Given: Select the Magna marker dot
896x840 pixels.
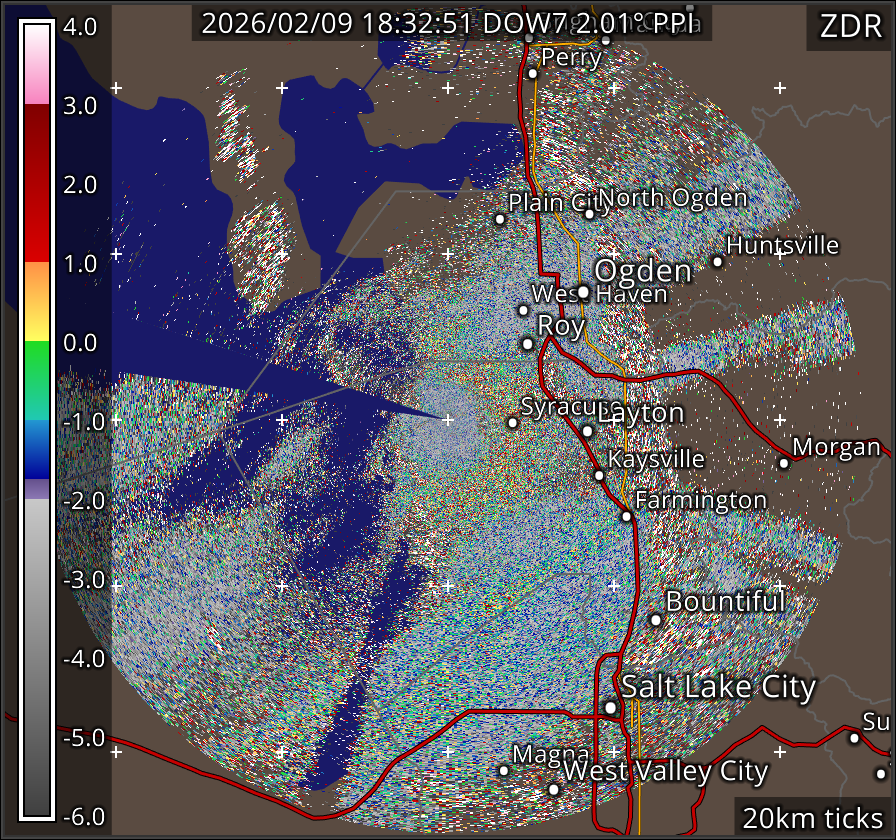Looking at the screenshot, I should [504, 770].
